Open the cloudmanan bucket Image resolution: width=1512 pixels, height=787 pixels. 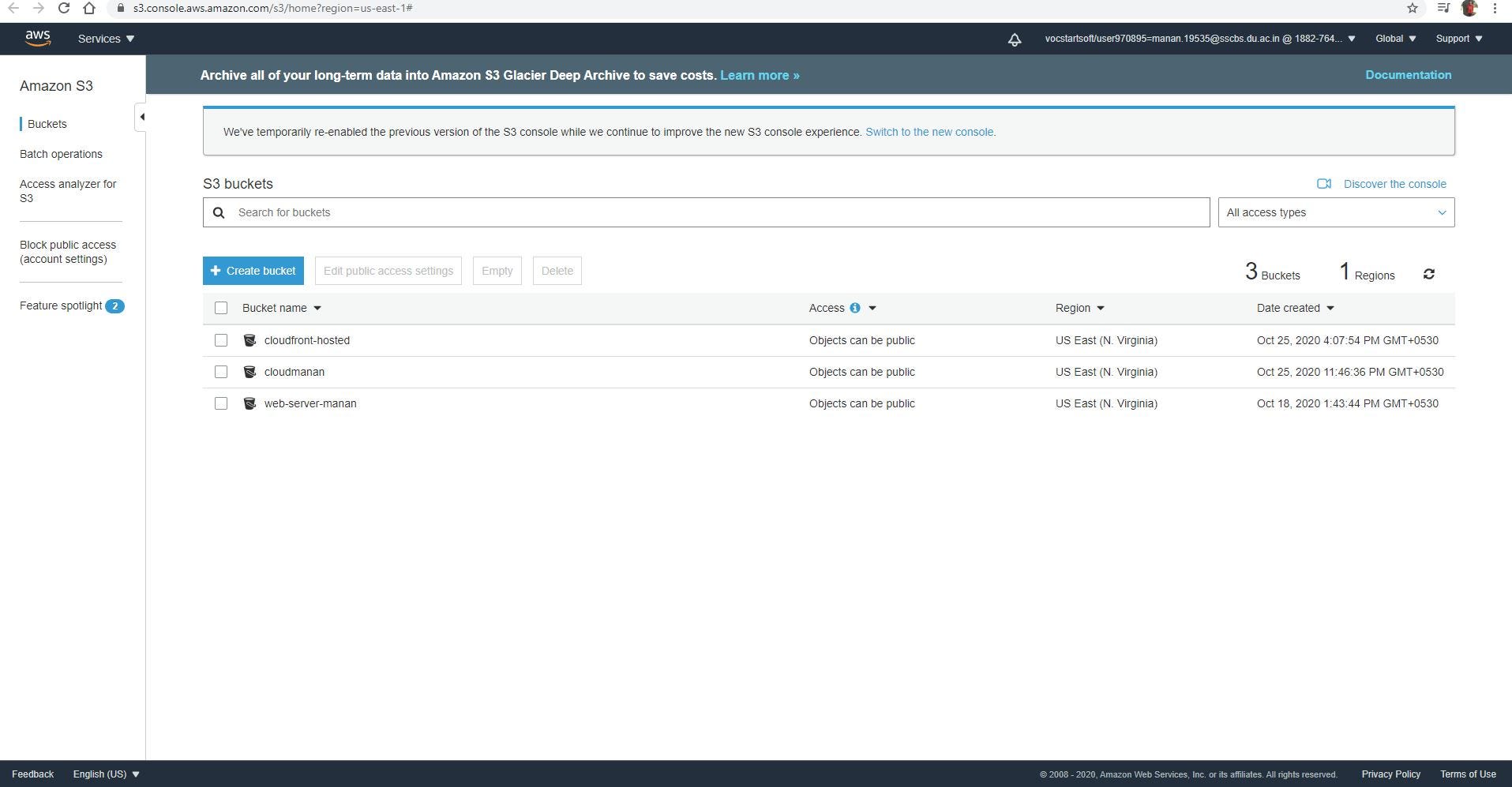[x=294, y=372]
